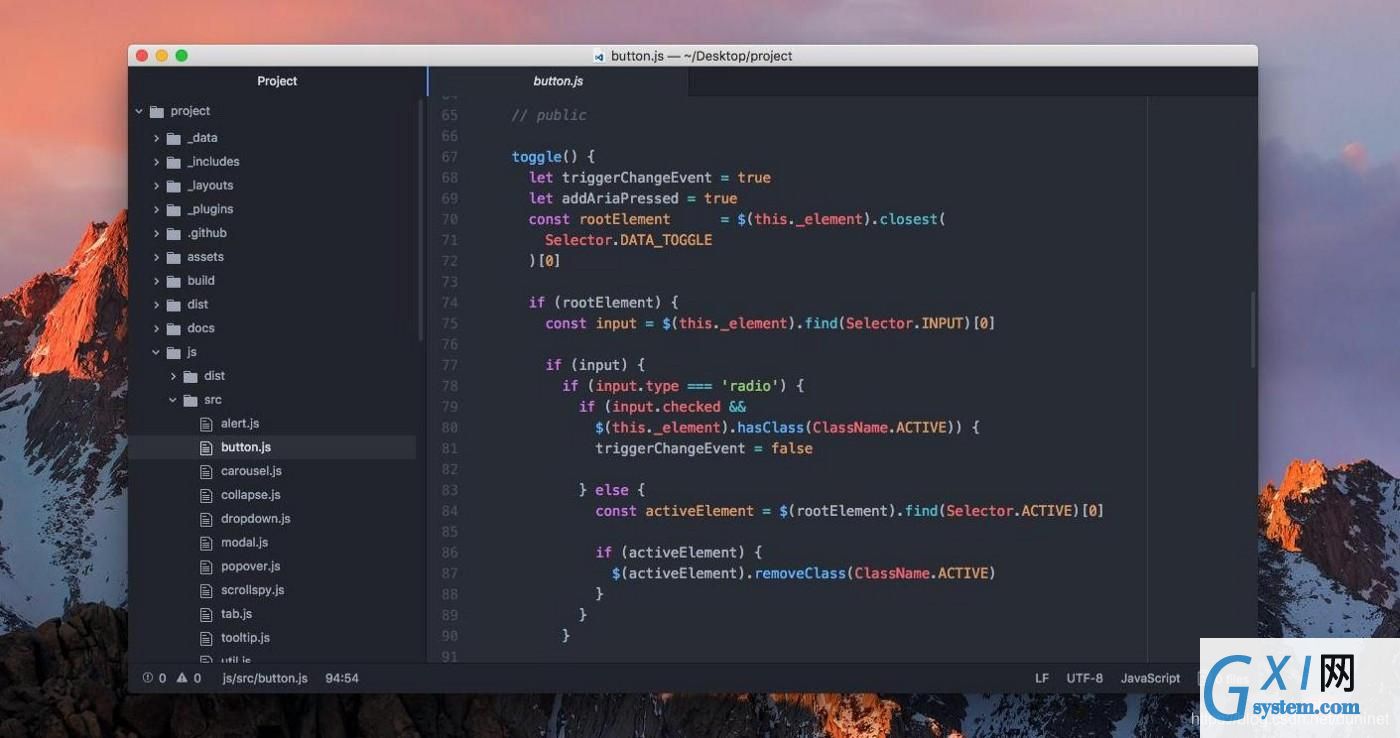Screen dimensions: 1400x738
Task: Click the window zoom green button
Action: pyautogui.click(x=182, y=56)
